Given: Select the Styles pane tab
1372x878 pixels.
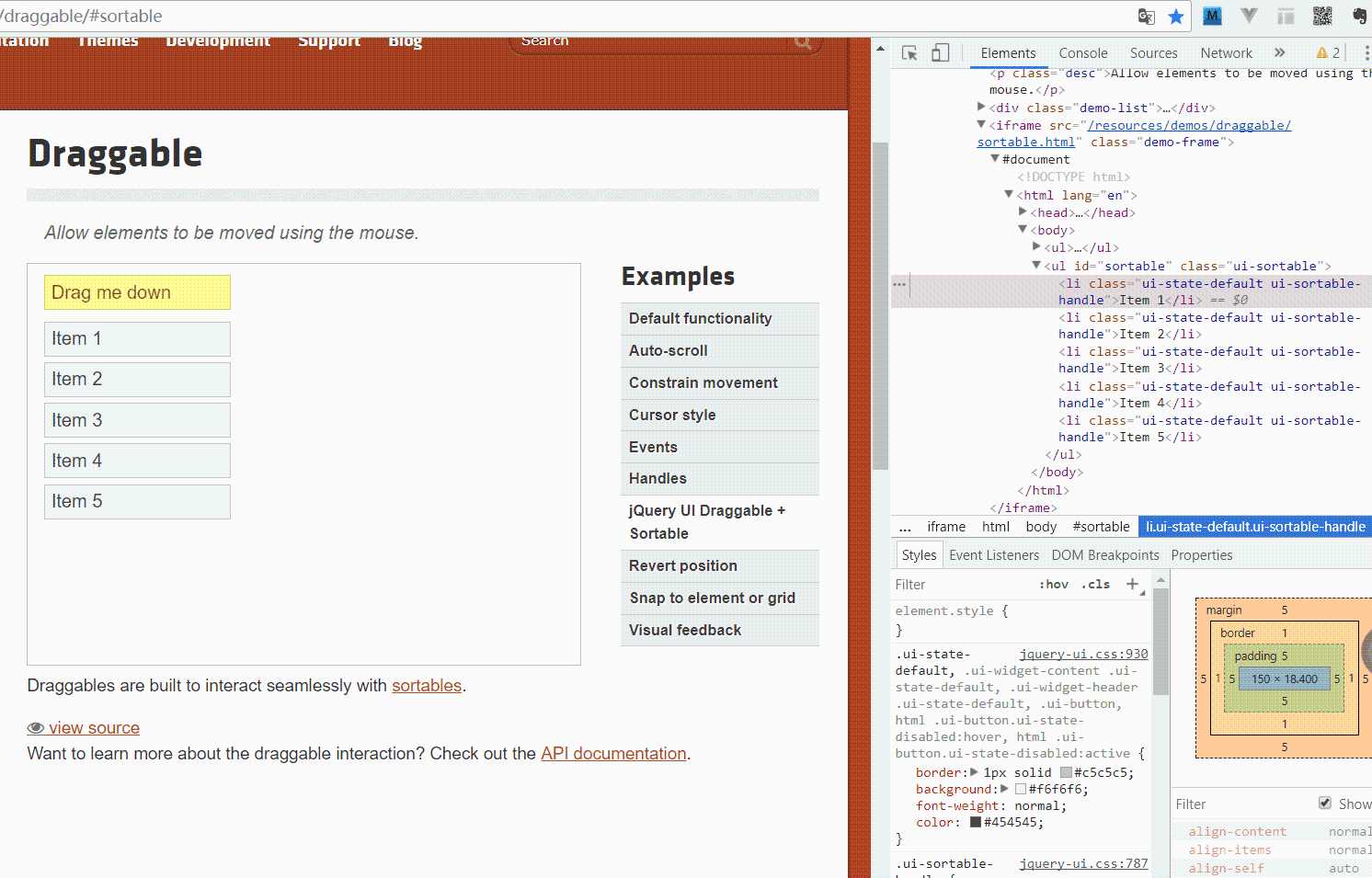Looking at the screenshot, I should tap(919, 555).
